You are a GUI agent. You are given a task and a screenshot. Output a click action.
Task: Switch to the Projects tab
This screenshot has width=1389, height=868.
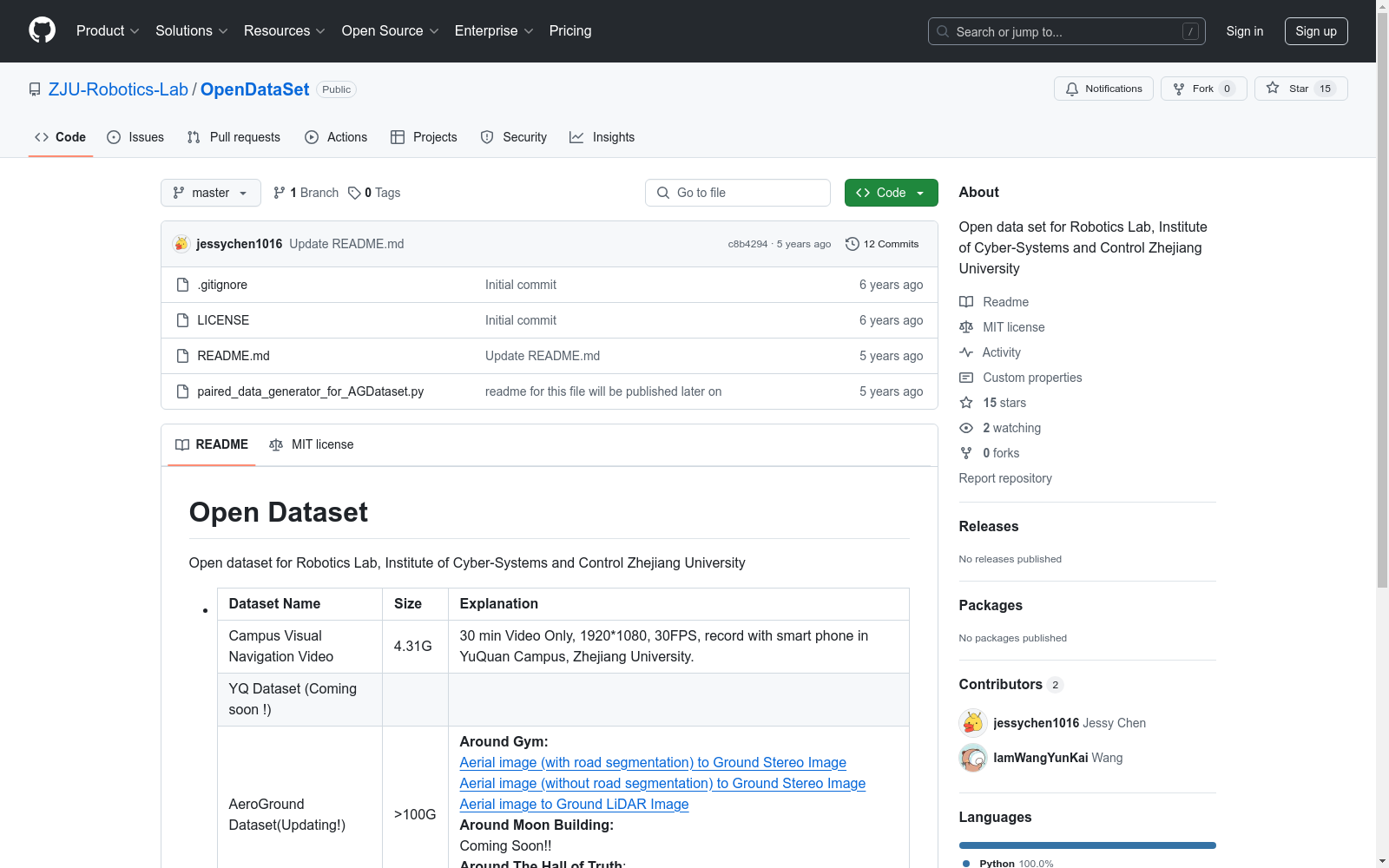(424, 137)
